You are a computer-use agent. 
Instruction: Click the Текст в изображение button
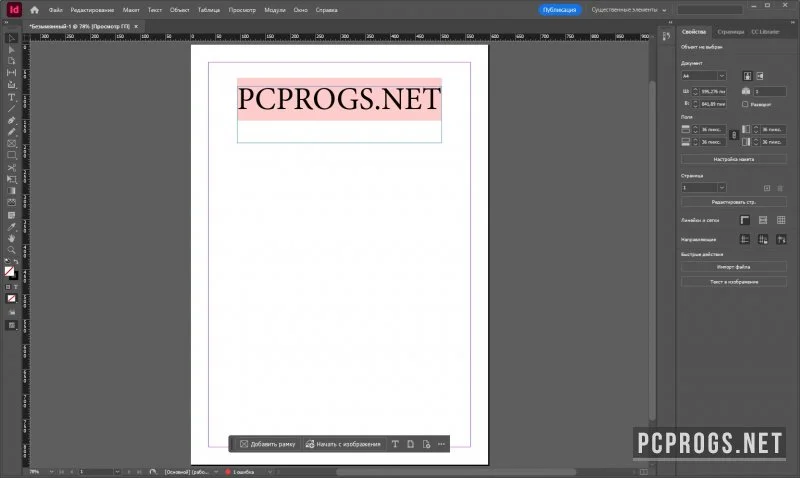click(734, 282)
